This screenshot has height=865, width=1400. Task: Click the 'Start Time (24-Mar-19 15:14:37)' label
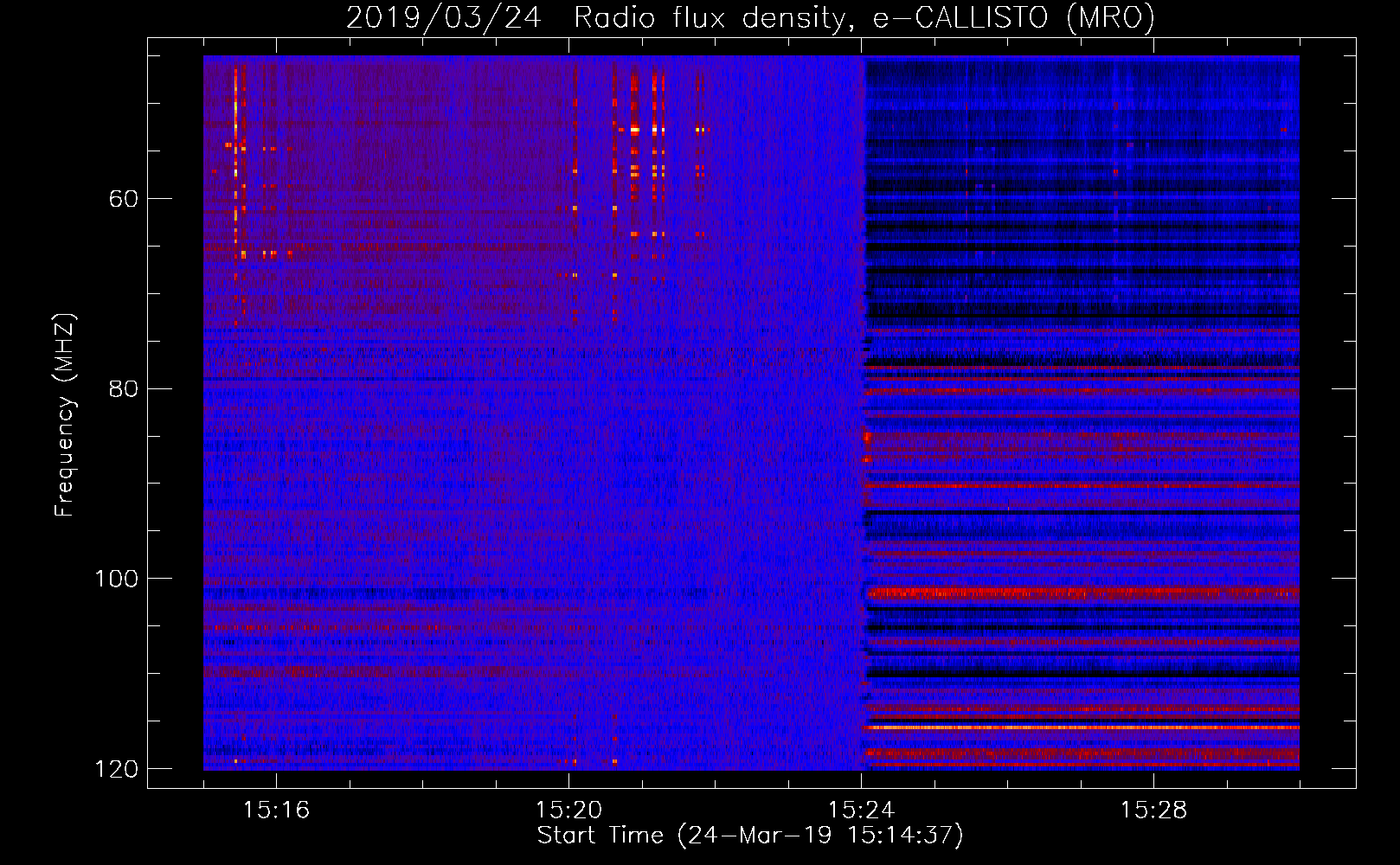[750, 836]
